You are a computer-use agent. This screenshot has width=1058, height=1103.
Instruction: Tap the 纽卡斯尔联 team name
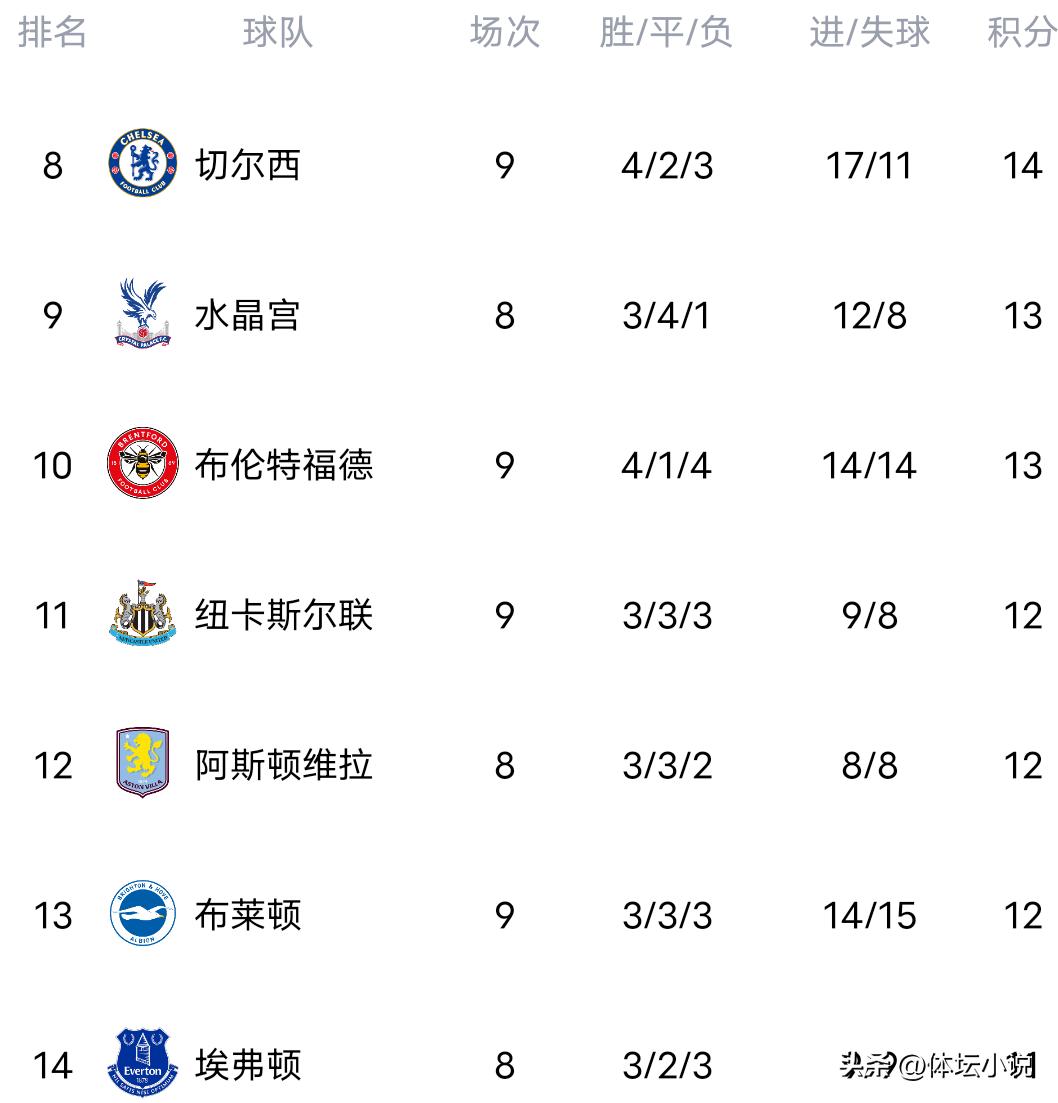tap(283, 615)
